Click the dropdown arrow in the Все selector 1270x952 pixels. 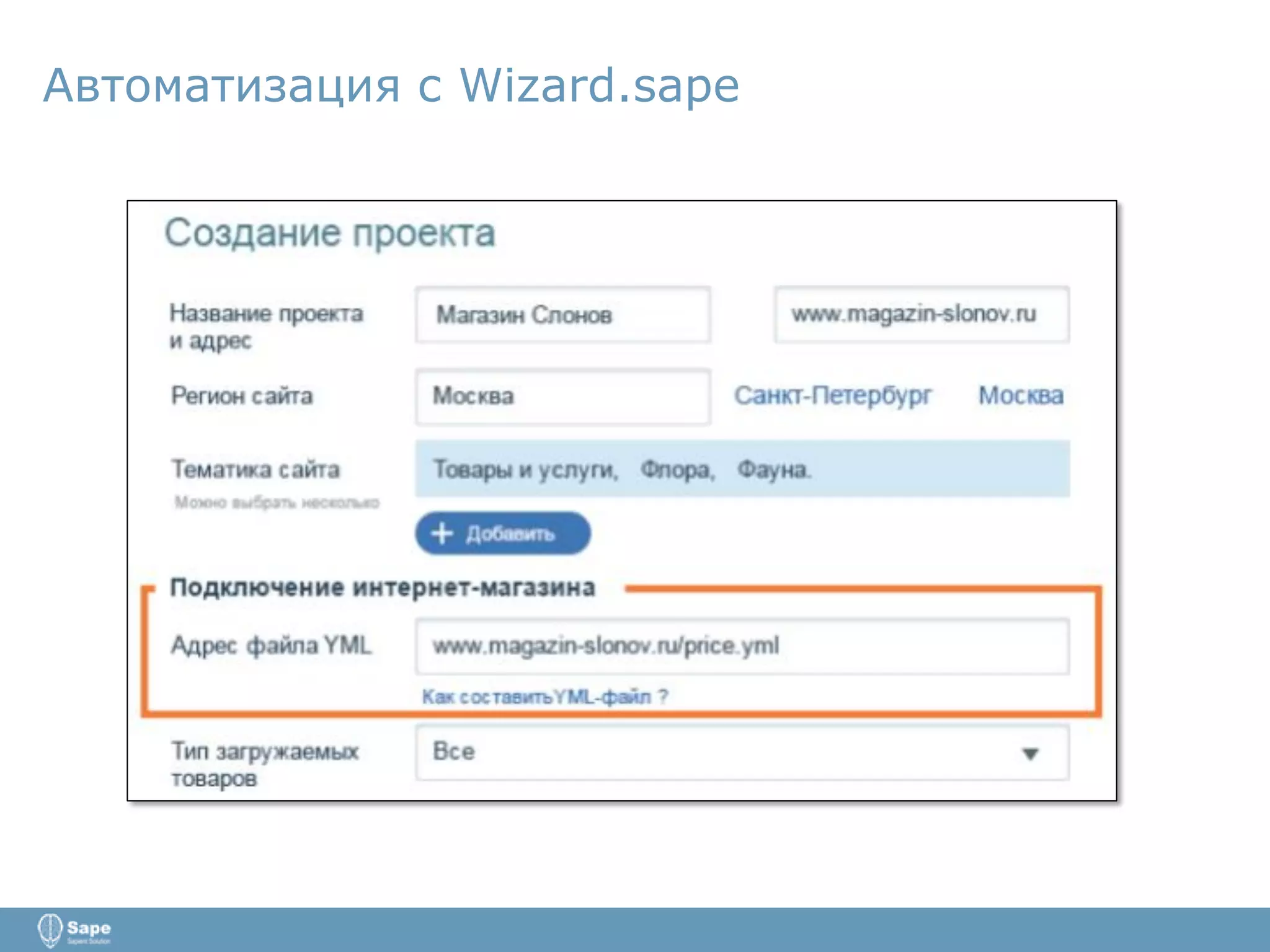click(1030, 754)
